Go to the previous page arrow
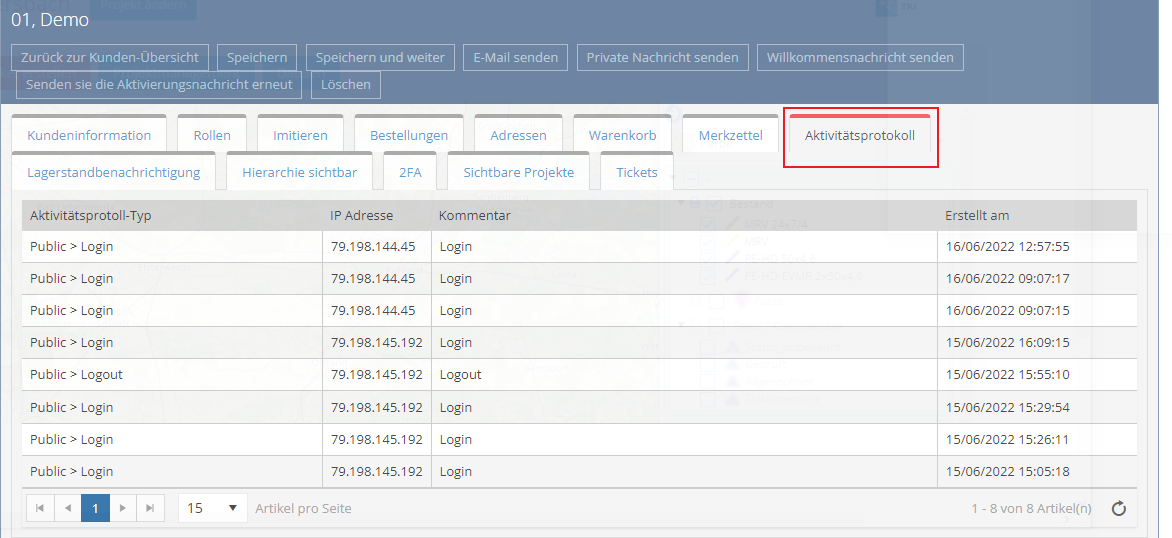 (x=67, y=508)
